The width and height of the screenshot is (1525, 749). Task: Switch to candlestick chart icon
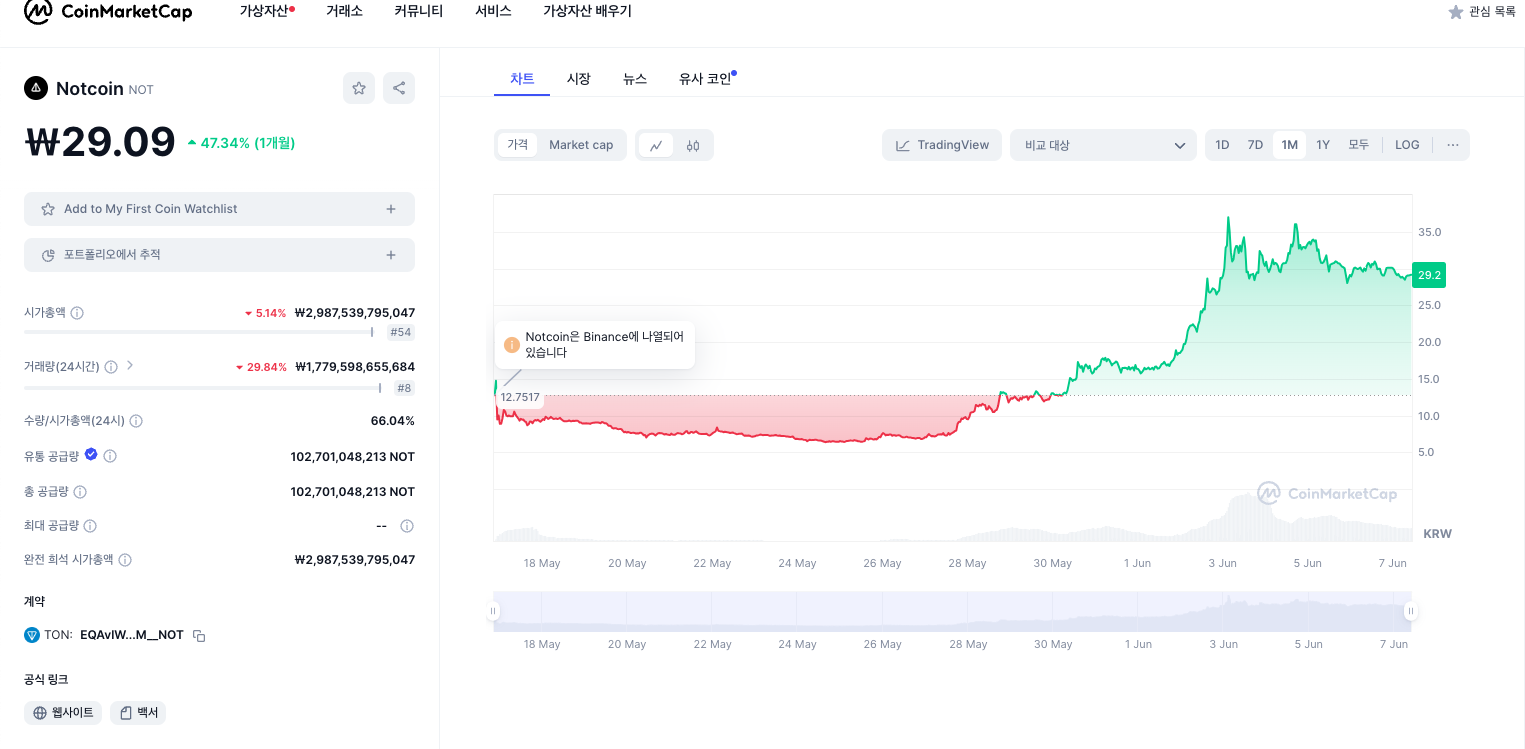point(693,145)
